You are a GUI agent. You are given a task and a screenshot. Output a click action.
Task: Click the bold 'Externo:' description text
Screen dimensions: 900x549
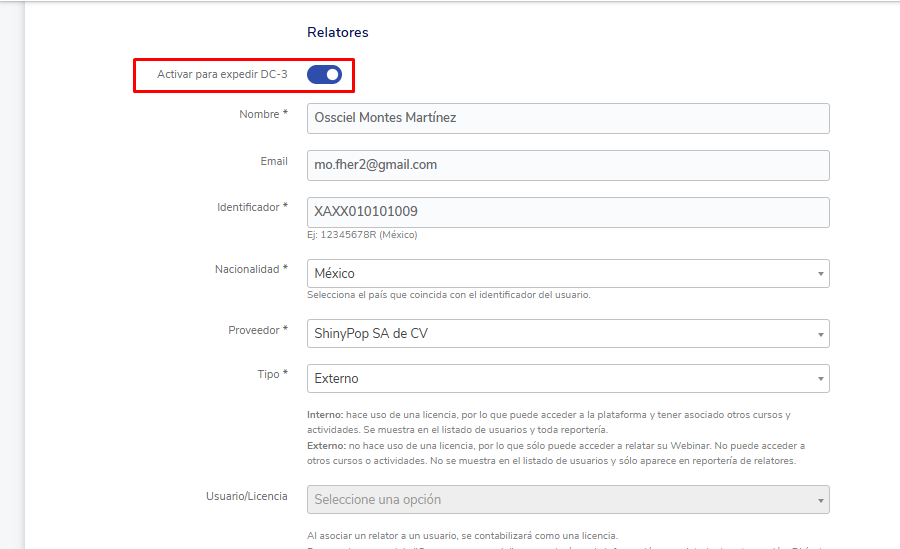[x=326, y=445]
